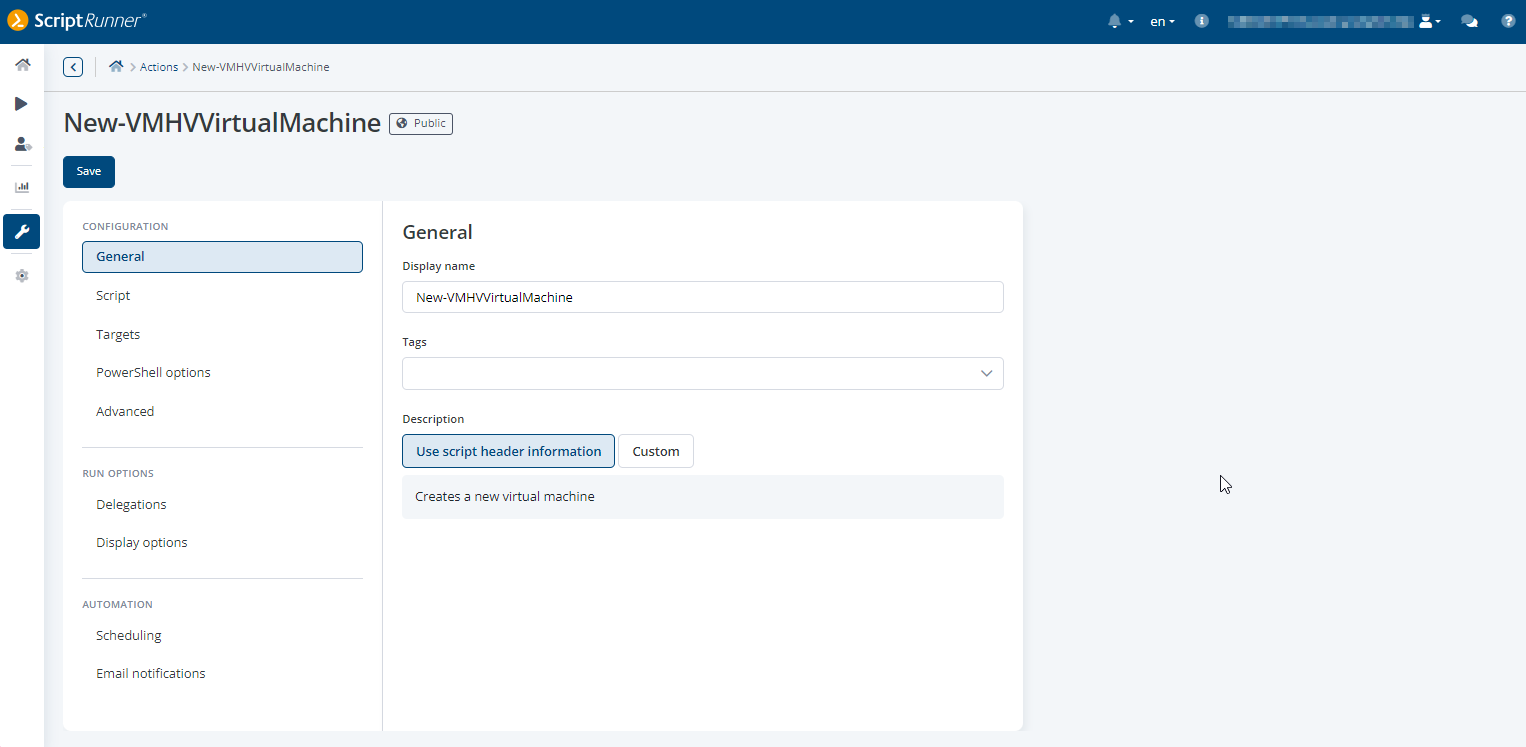Click the Save button

click(x=89, y=171)
